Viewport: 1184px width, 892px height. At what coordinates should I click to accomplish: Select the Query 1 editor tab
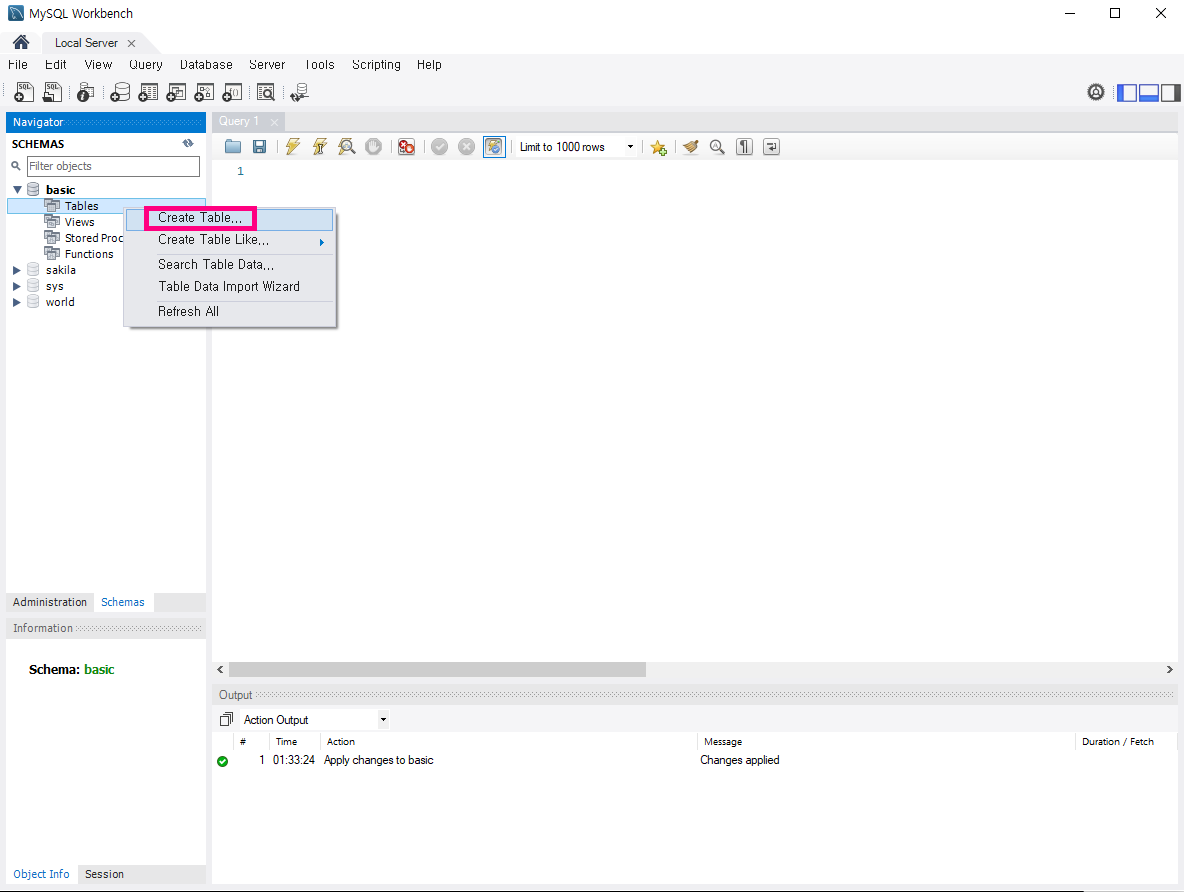tap(239, 121)
